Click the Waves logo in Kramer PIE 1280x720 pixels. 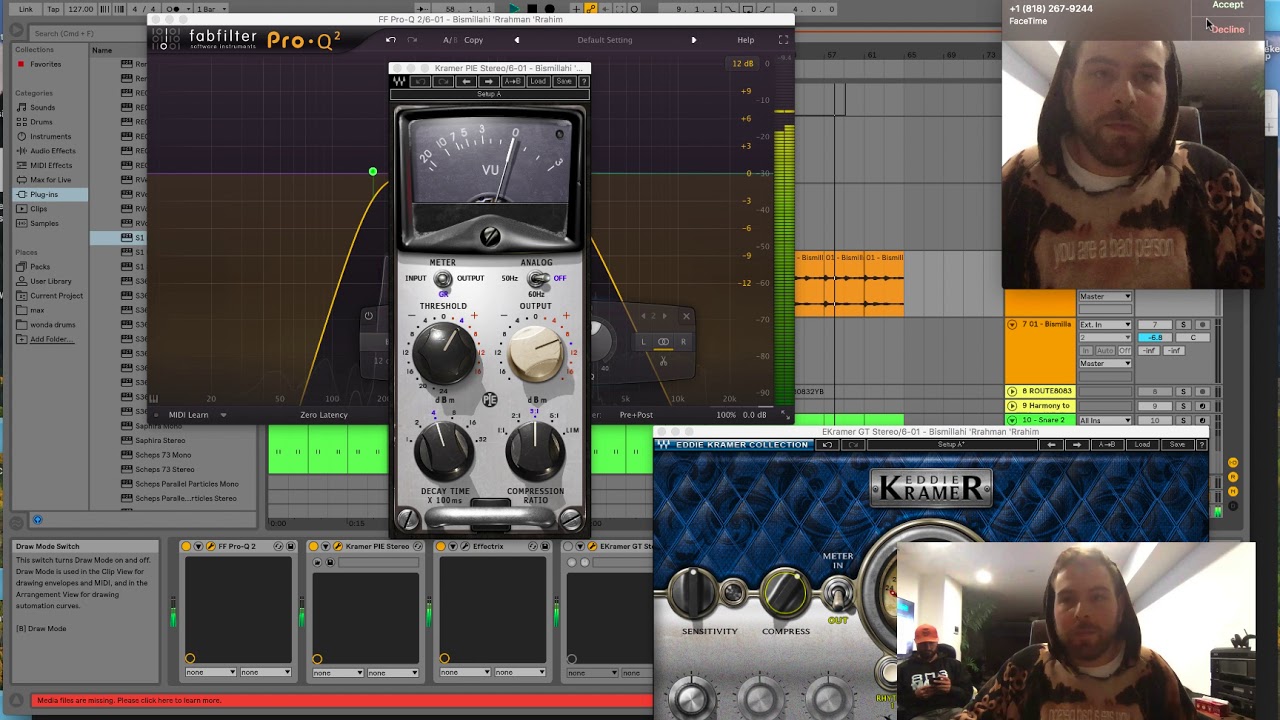coord(399,81)
